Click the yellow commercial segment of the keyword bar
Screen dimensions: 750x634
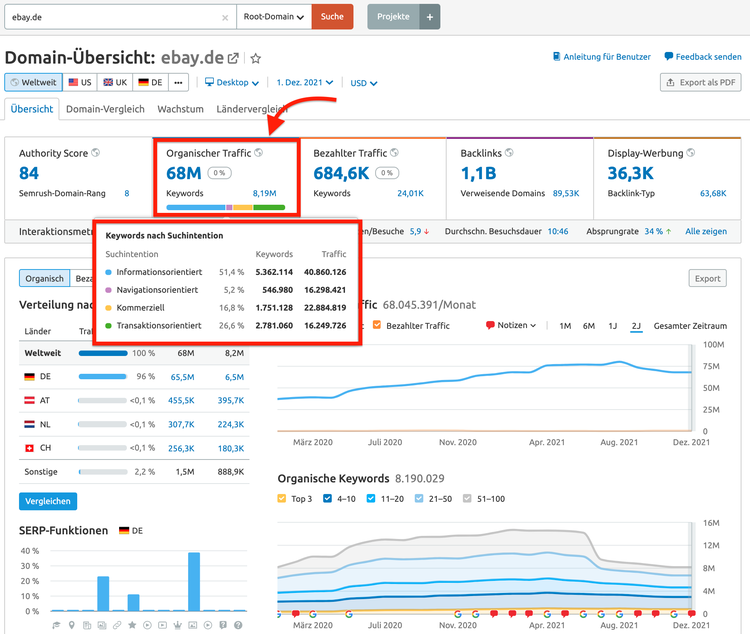click(243, 207)
